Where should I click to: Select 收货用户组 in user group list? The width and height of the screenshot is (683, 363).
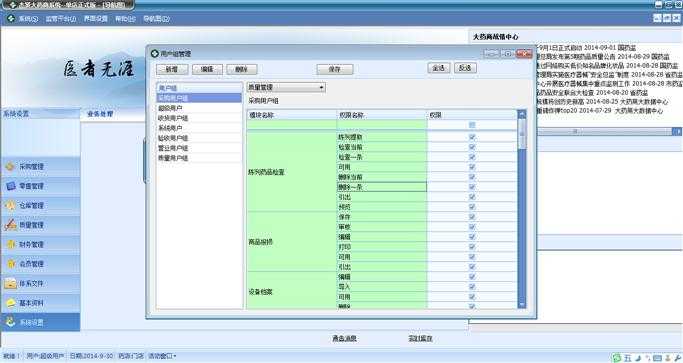[199, 118]
